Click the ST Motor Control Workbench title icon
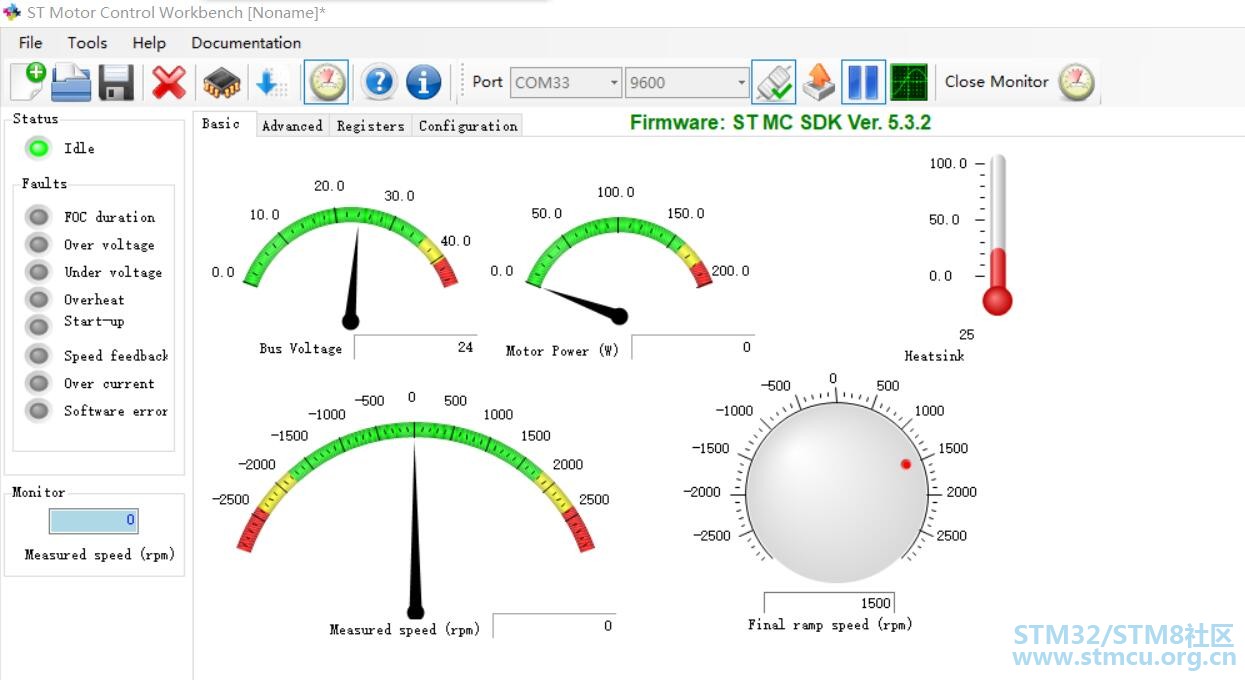Screen dimensions: 1245x680 point(12,12)
